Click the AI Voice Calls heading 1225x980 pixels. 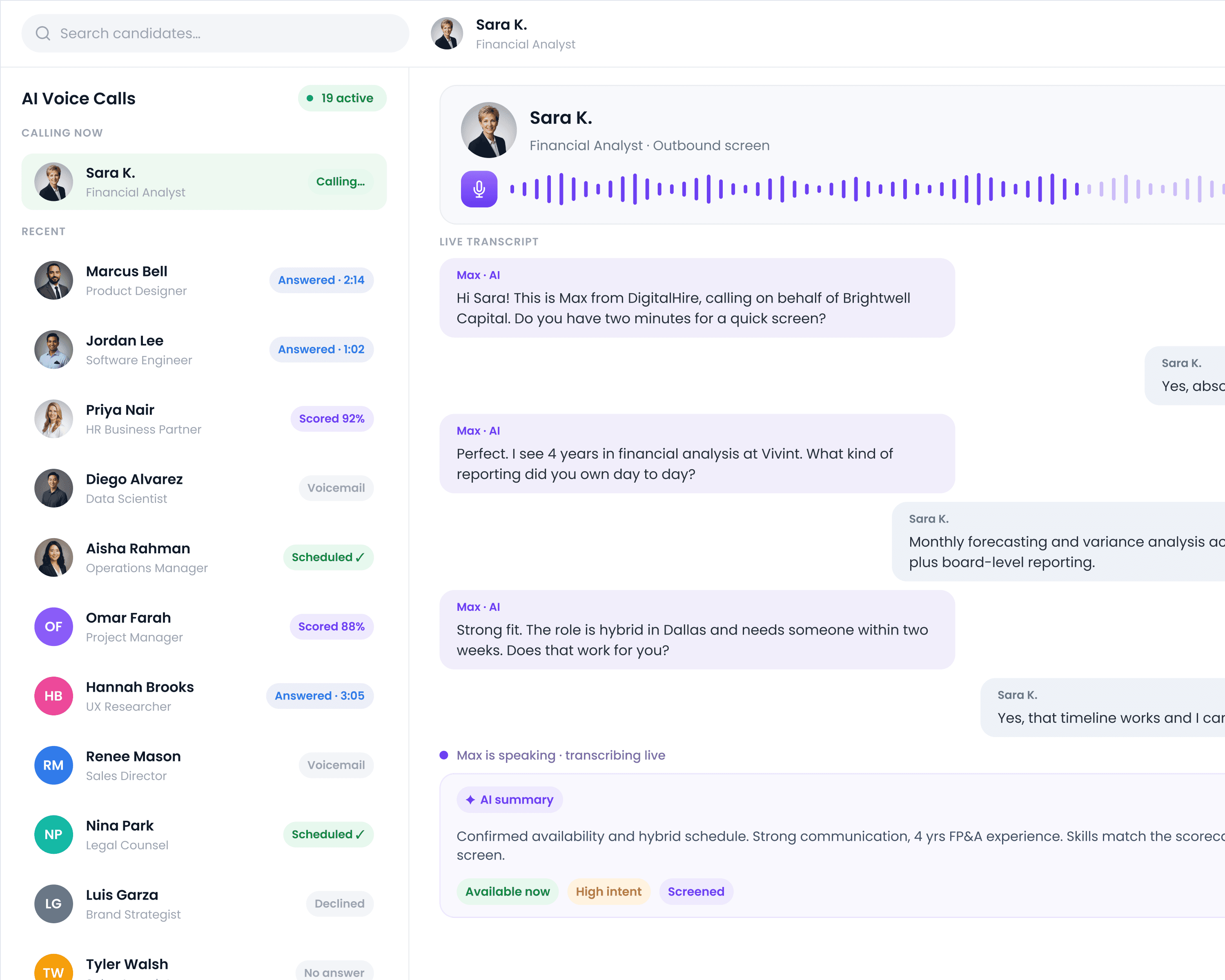point(78,98)
